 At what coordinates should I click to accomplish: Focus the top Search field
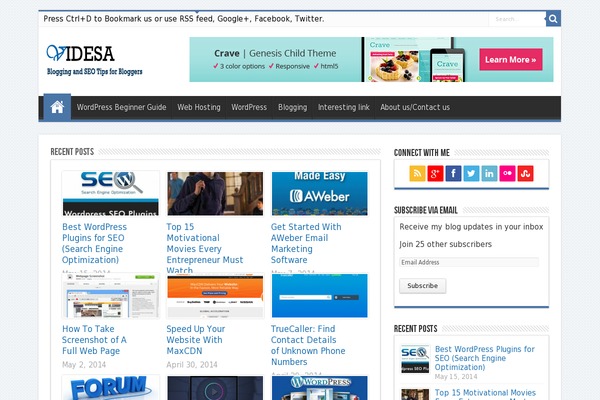[517, 19]
